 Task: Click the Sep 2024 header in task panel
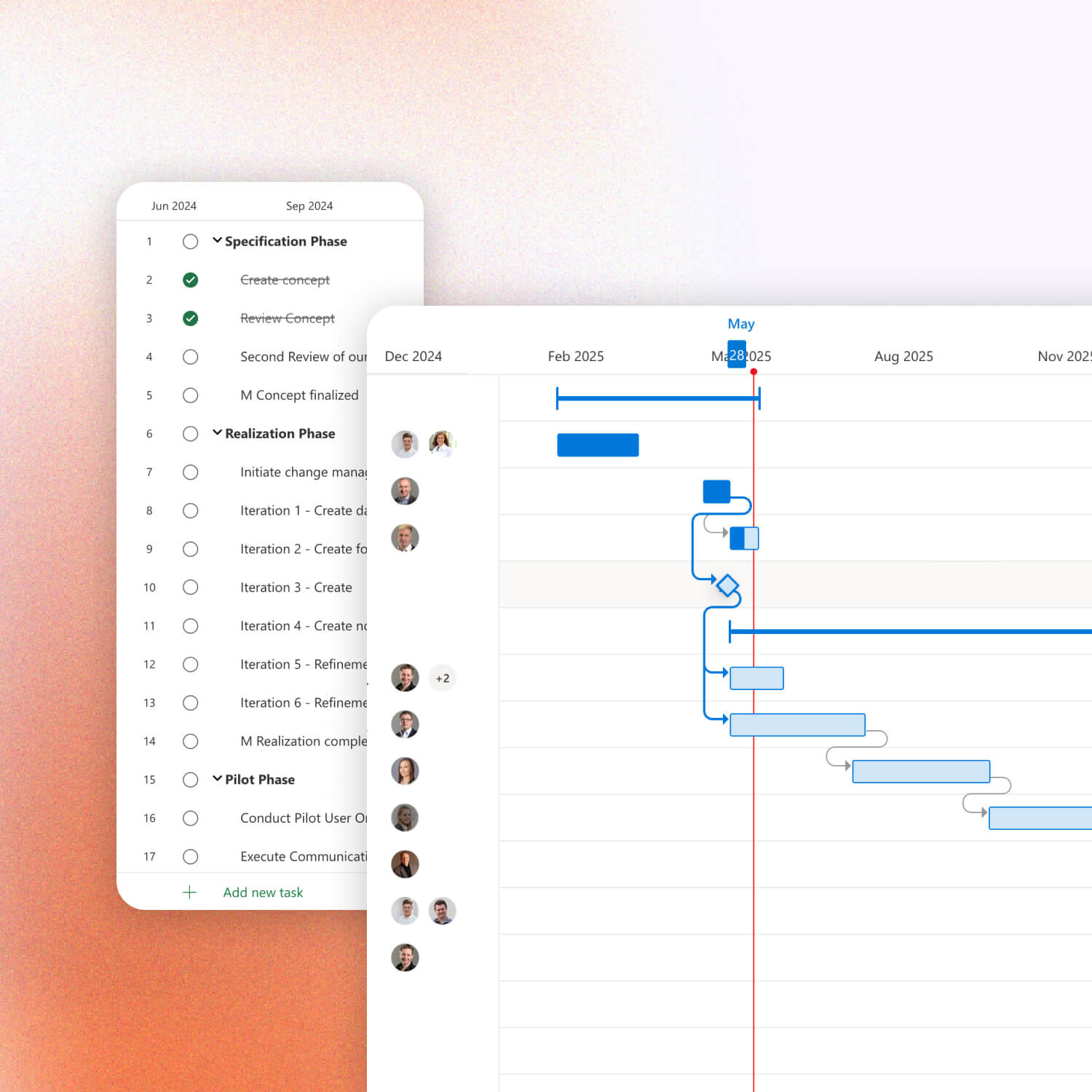click(x=309, y=206)
